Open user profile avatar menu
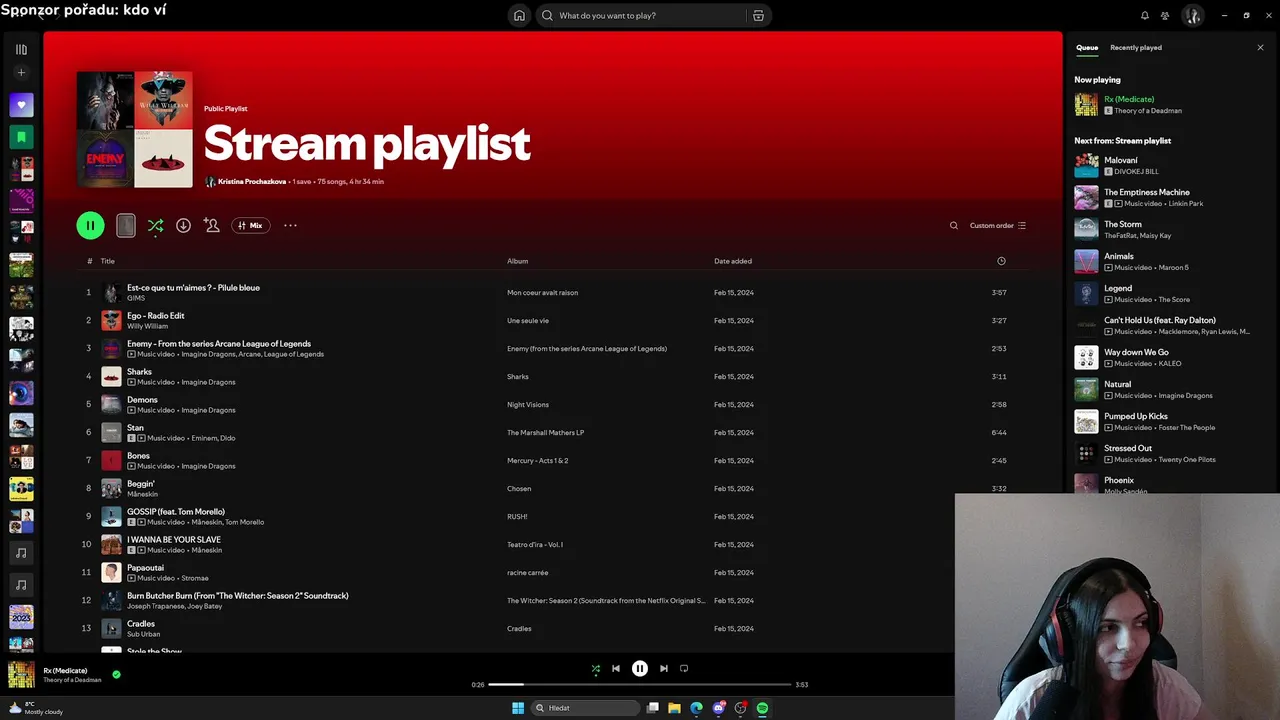Screen dimensions: 1280x720 [x=1192, y=16]
